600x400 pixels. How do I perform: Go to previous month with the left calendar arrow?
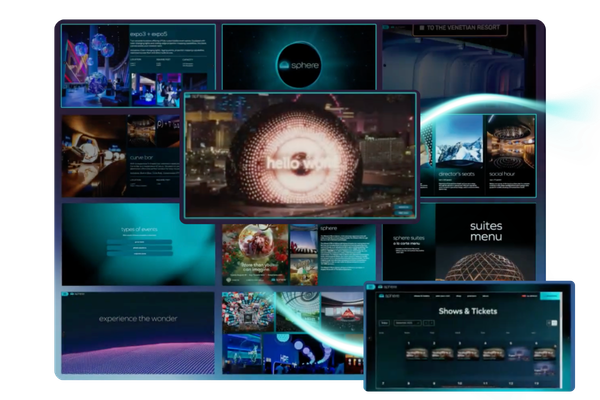tap(426, 323)
